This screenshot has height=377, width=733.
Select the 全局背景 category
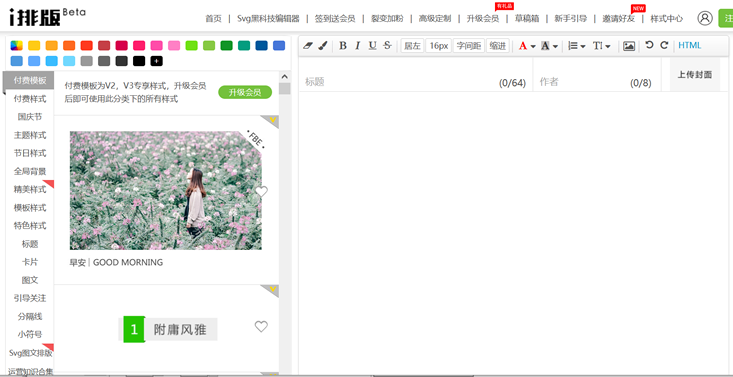(x=30, y=171)
